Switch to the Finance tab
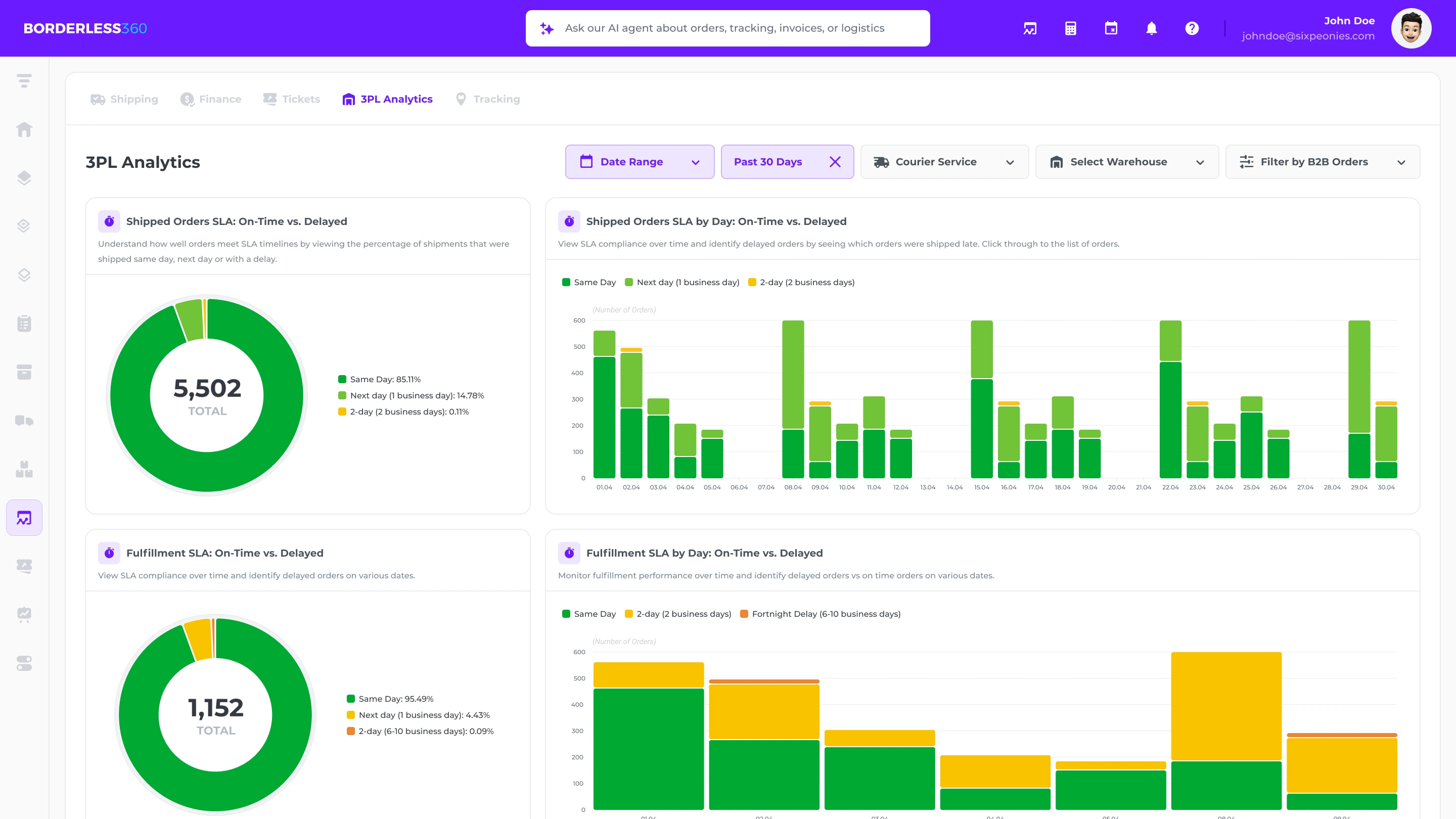 coord(210,99)
